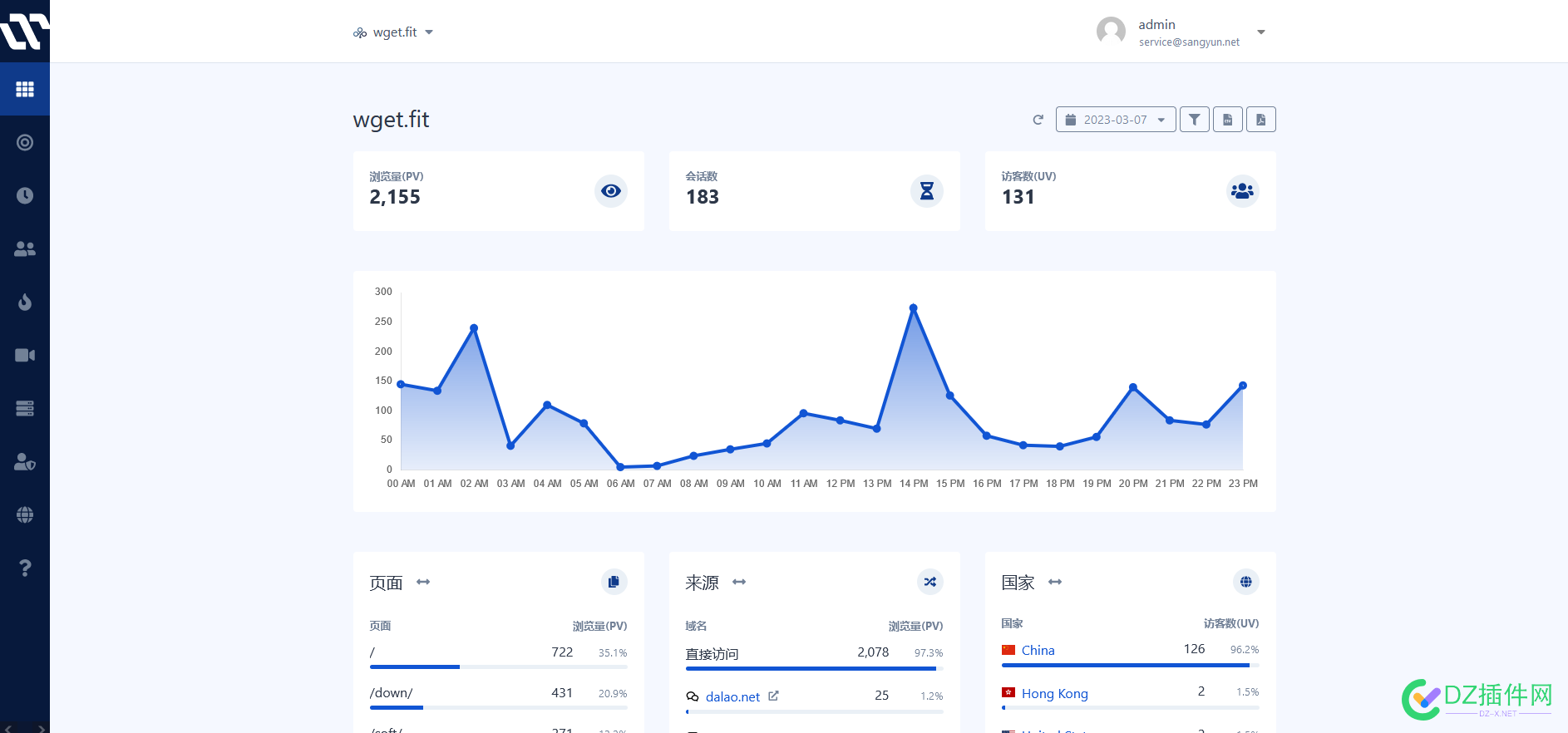Click the 会话数 183 card
Image resolution: width=1568 pixels, height=733 pixels.
click(x=814, y=191)
